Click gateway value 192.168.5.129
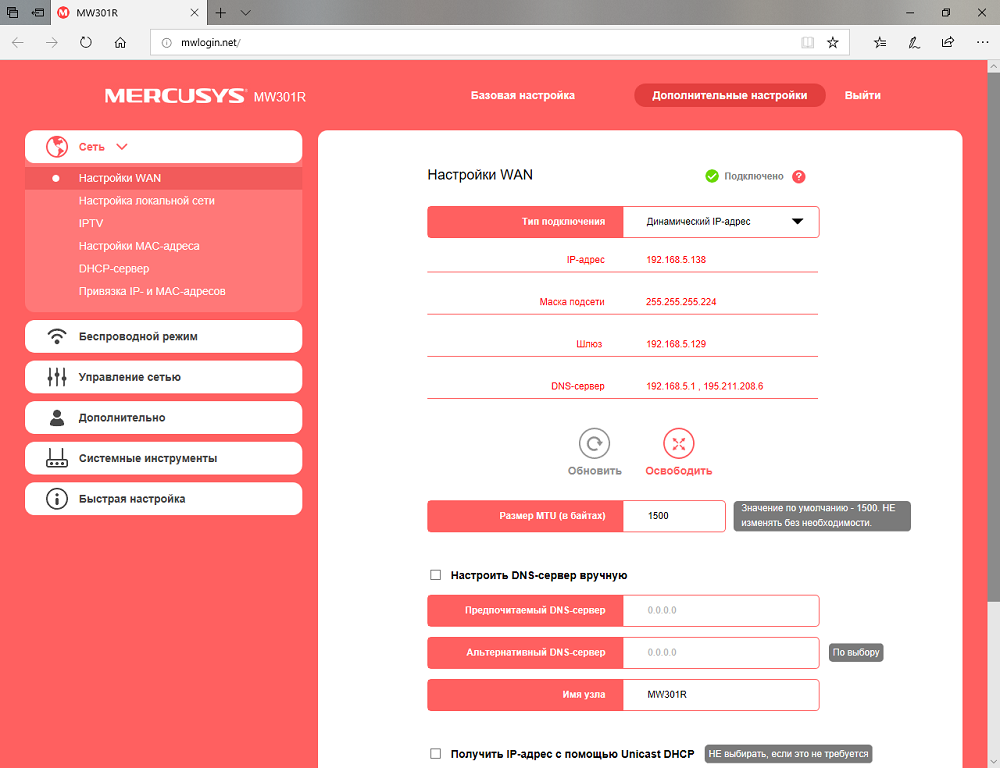 point(676,344)
